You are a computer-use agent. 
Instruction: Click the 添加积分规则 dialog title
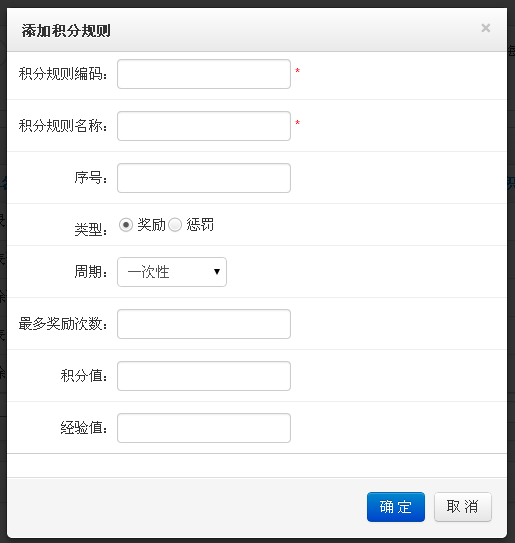coord(66,31)
